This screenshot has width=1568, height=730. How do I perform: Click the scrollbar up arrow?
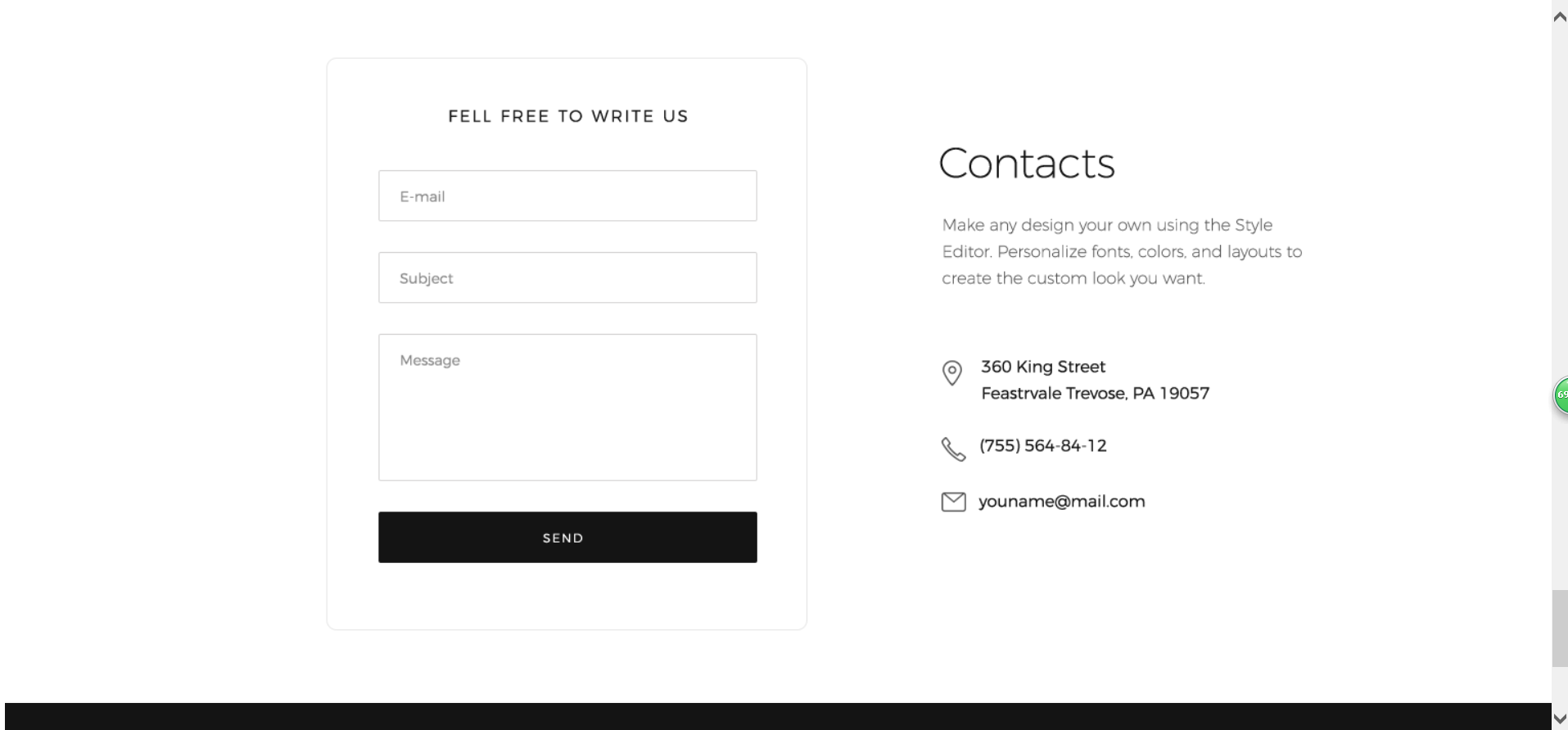[x=1560, y=16]
